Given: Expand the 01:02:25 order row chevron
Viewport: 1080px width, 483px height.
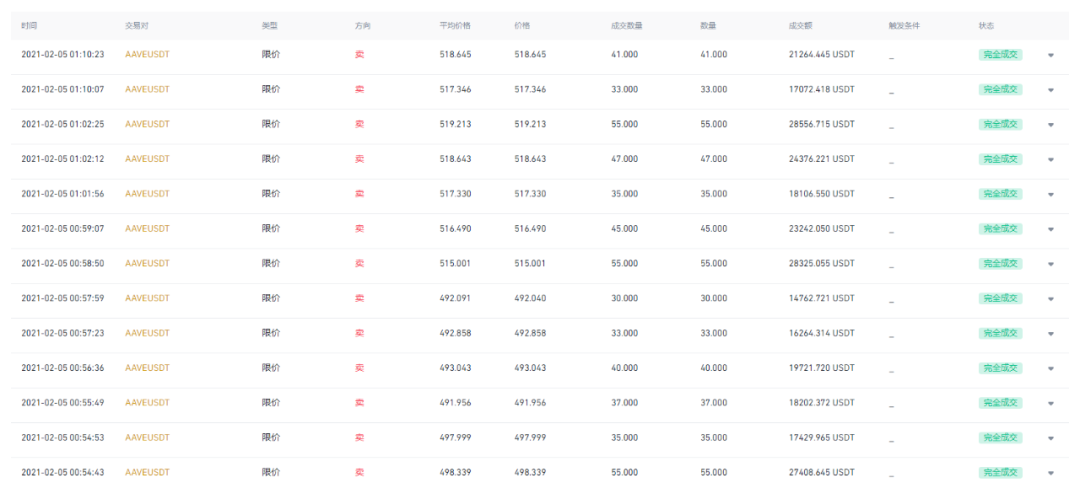Looking at the screenshot, I should [1050, 125].
